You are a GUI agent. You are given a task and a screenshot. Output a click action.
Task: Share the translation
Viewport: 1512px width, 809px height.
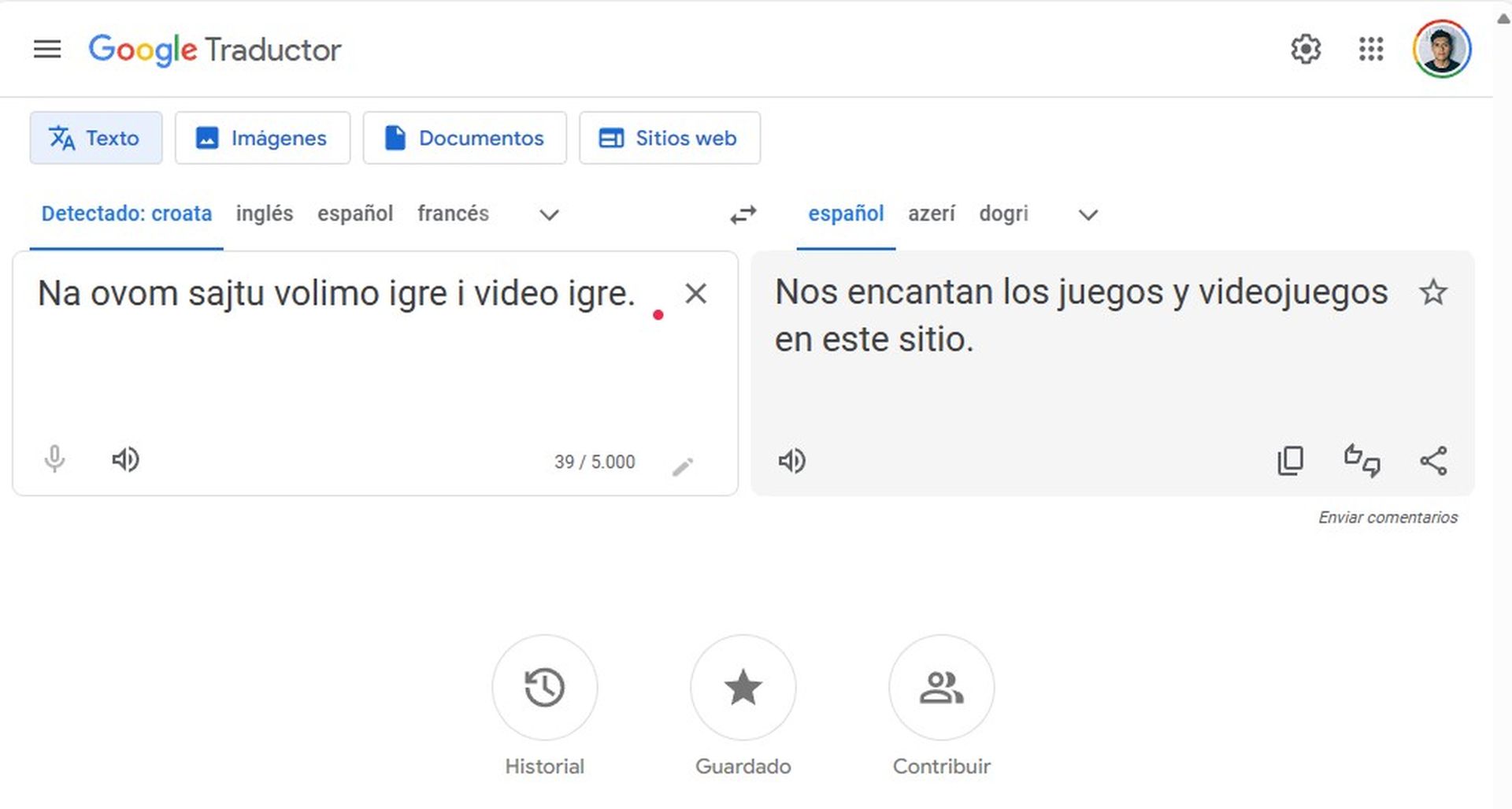[1433, 462]
